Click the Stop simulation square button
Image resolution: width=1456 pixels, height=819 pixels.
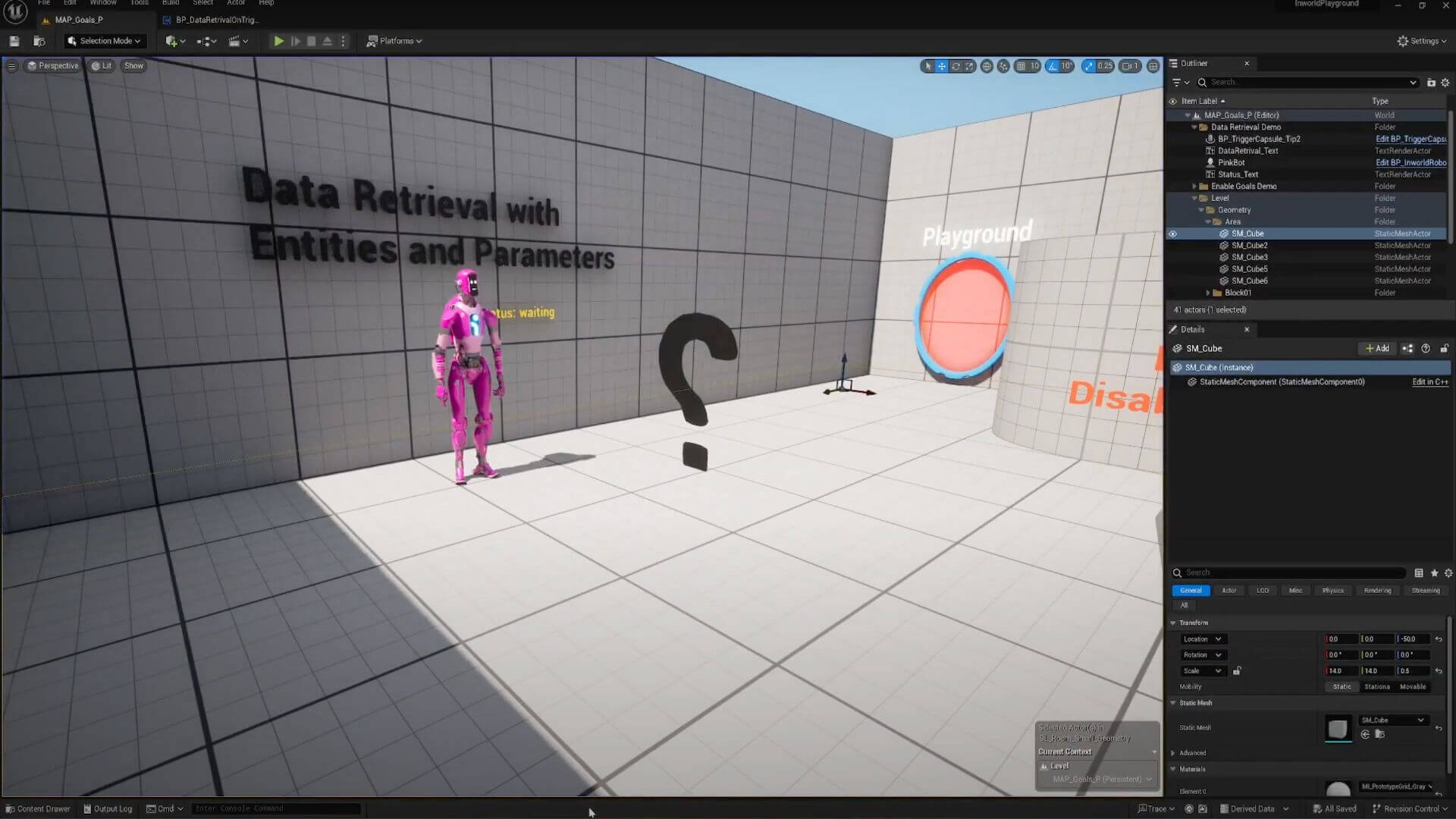311,41
